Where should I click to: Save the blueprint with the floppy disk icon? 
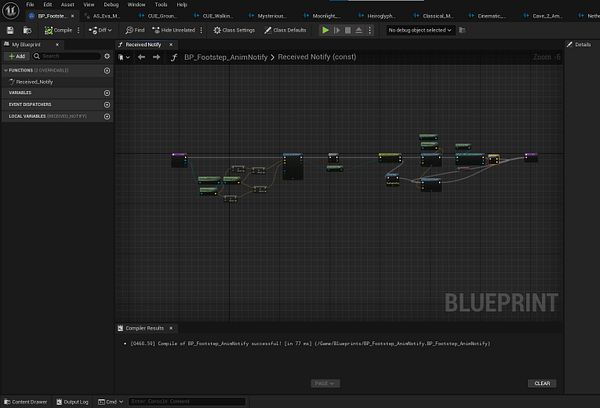coord(10,30)
